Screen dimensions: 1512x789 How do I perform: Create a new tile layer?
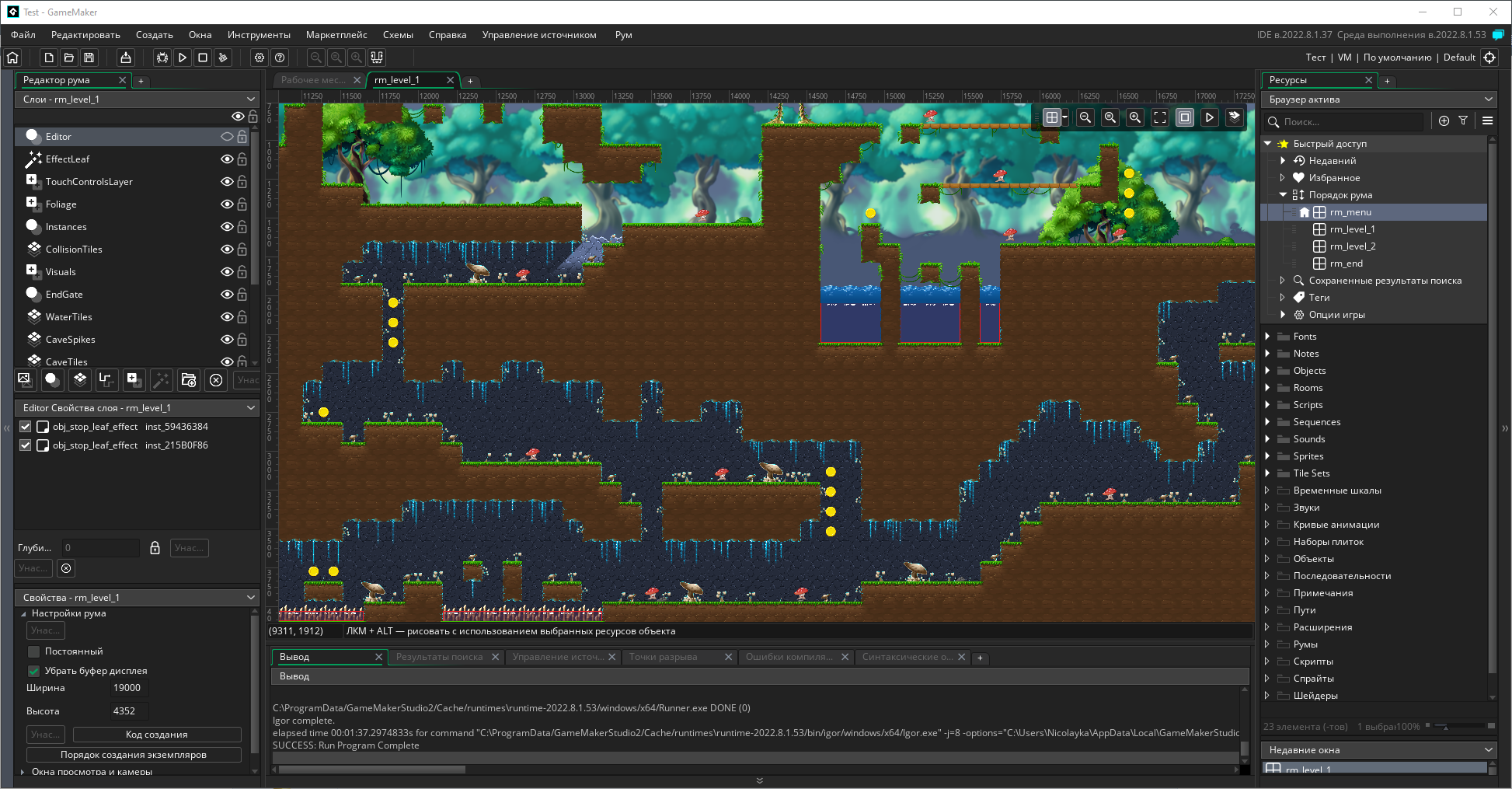(x=79, y=379)
